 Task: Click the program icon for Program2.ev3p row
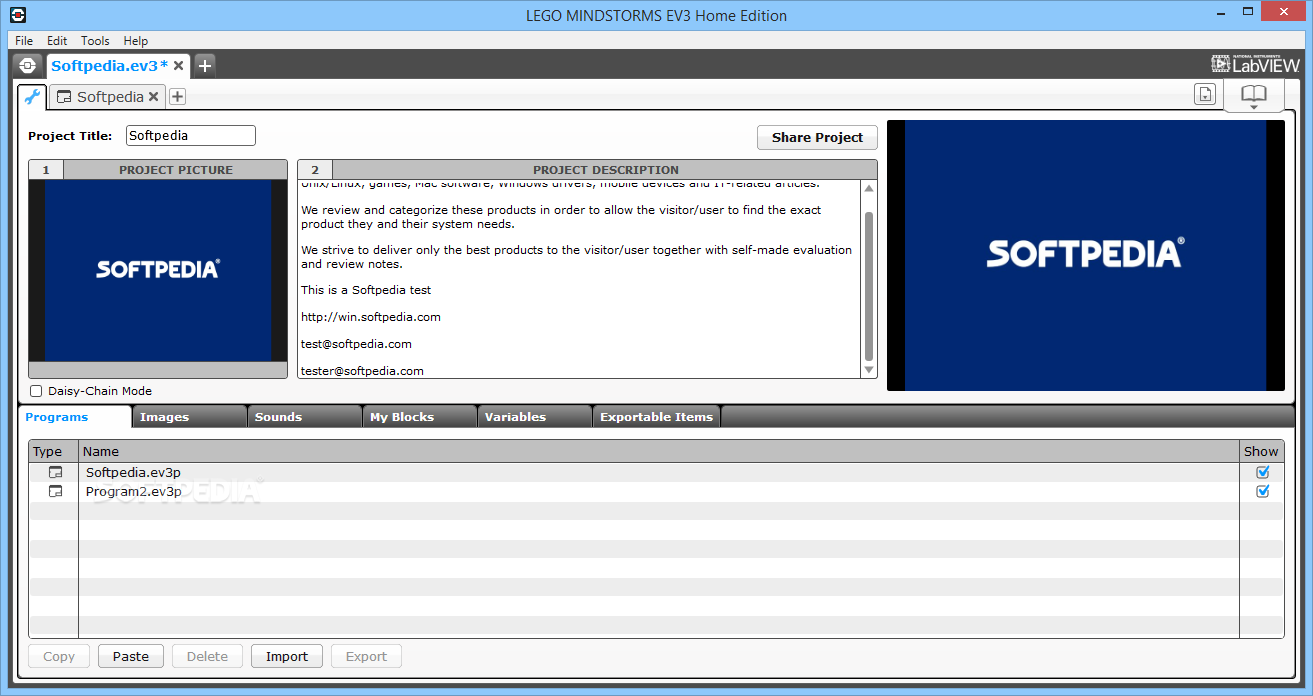(55, 491)
